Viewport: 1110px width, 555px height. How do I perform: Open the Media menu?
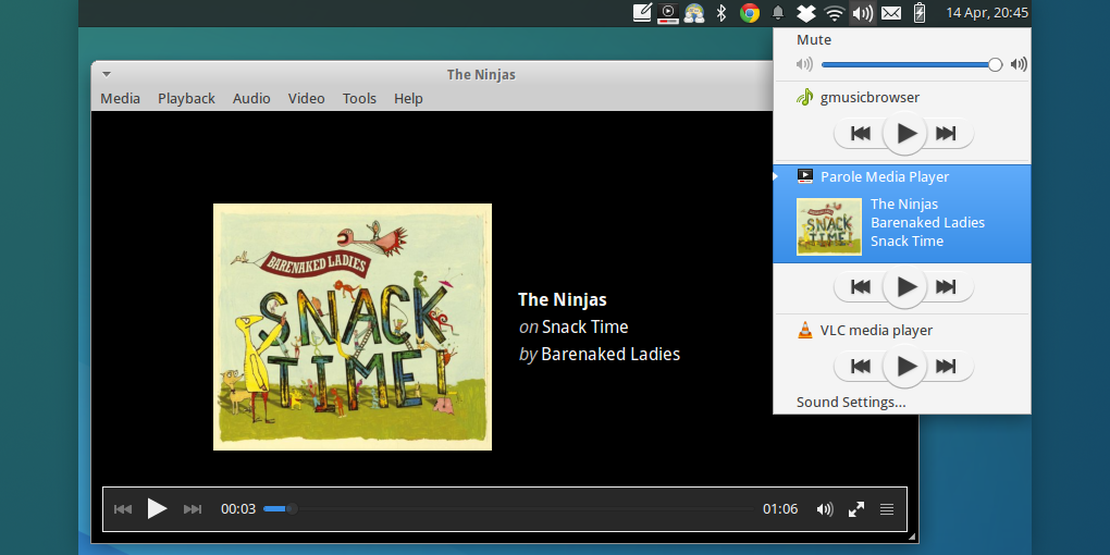(120, 98)
